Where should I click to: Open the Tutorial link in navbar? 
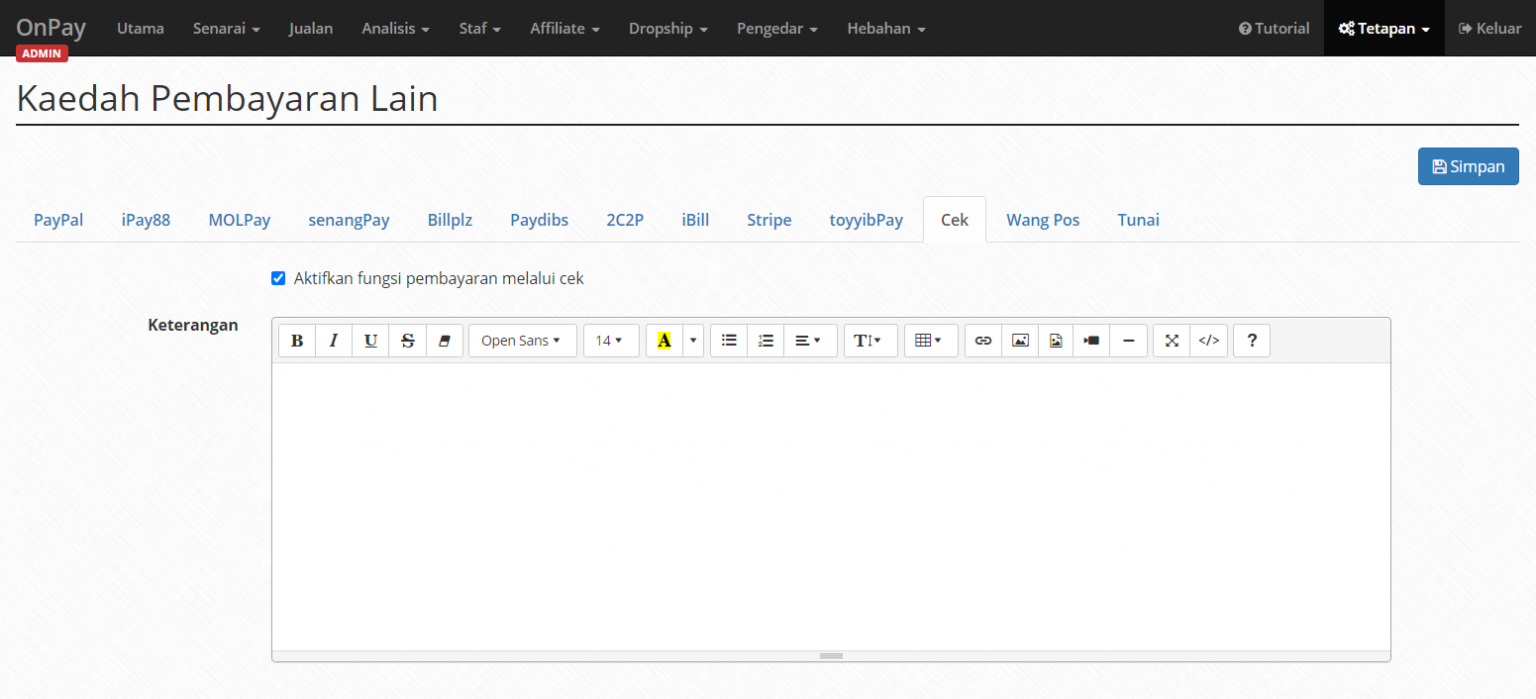coord(1273,28)
